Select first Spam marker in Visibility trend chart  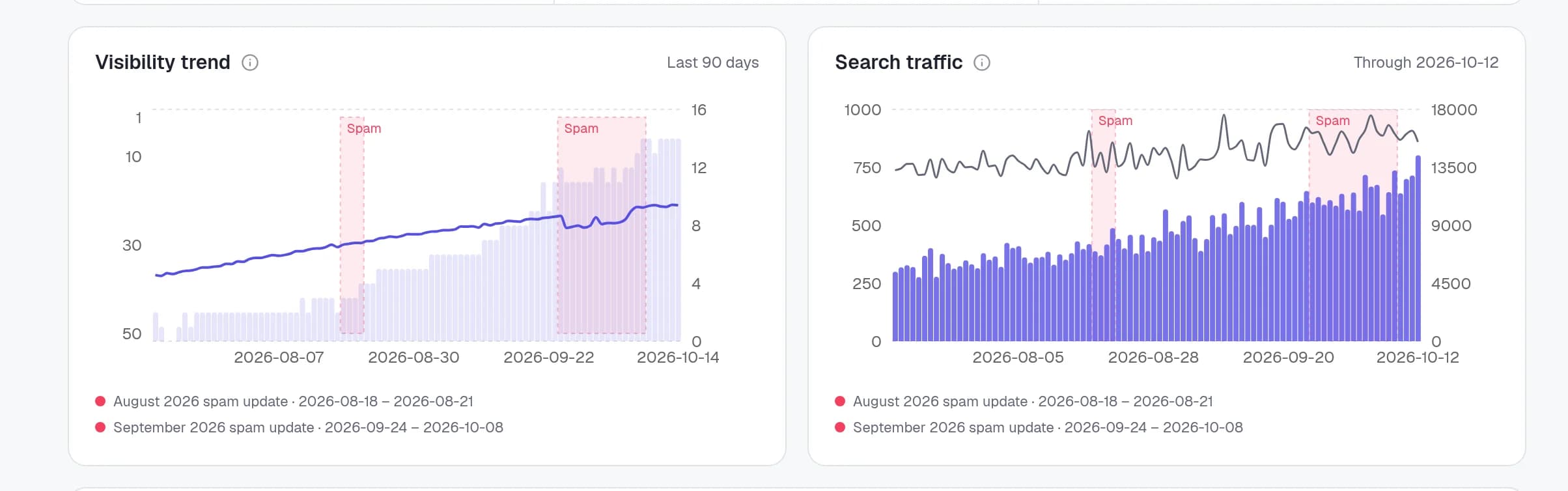coord(364,128)
